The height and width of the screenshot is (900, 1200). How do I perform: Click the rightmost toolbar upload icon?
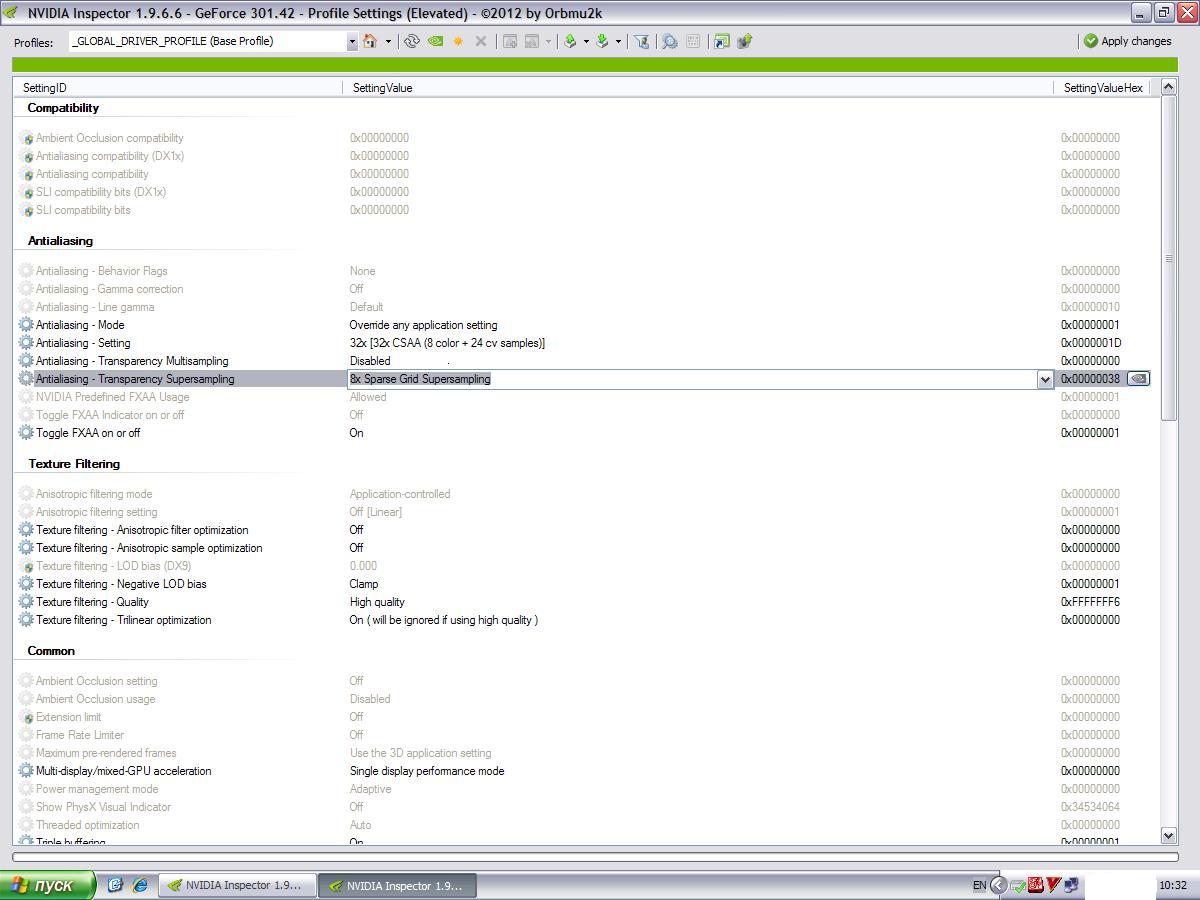coord(744,41)
